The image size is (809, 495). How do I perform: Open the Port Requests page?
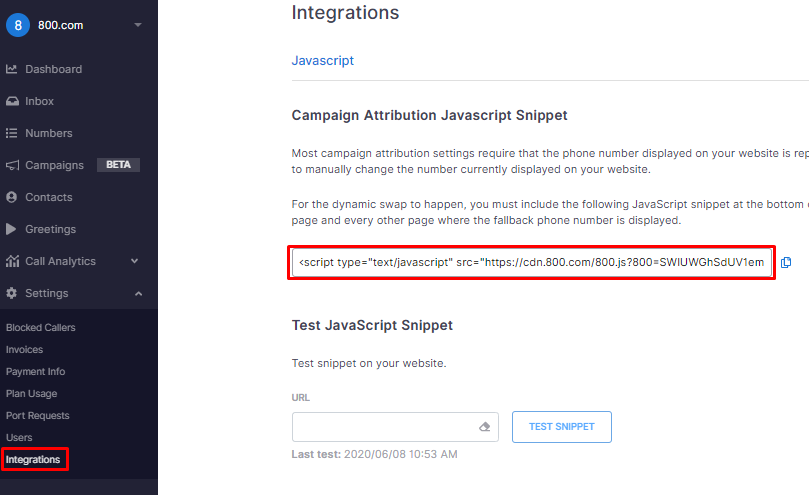point(38,416)
